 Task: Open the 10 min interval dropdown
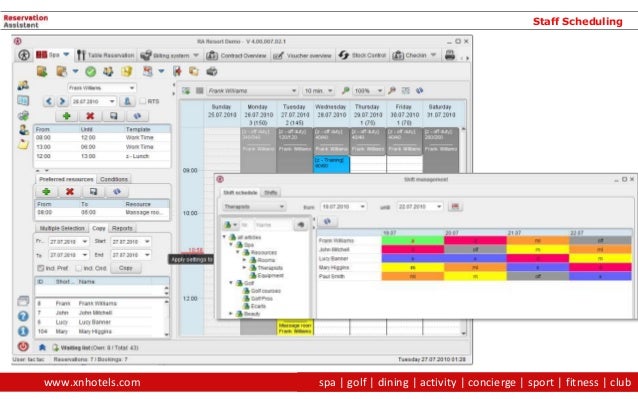pos(319,91)
